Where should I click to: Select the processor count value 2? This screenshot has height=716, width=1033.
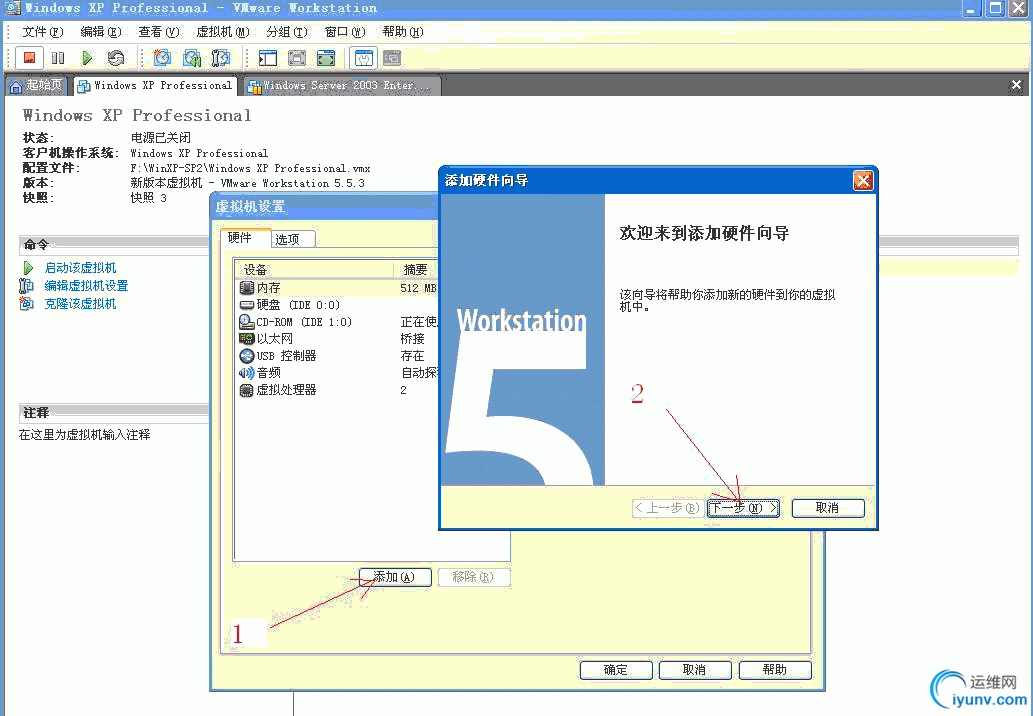click(x=403, y=391)
